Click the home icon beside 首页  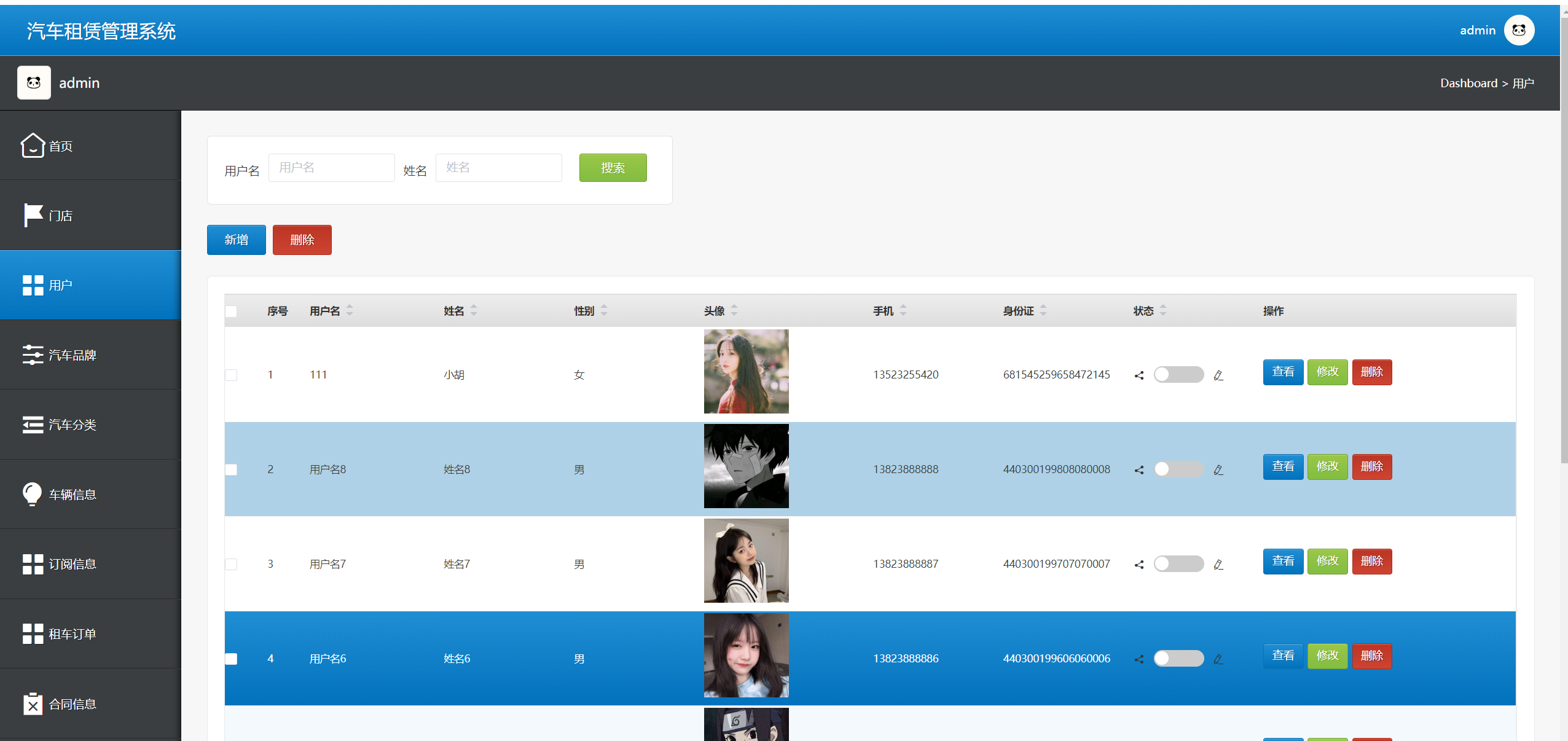[33, 146]
